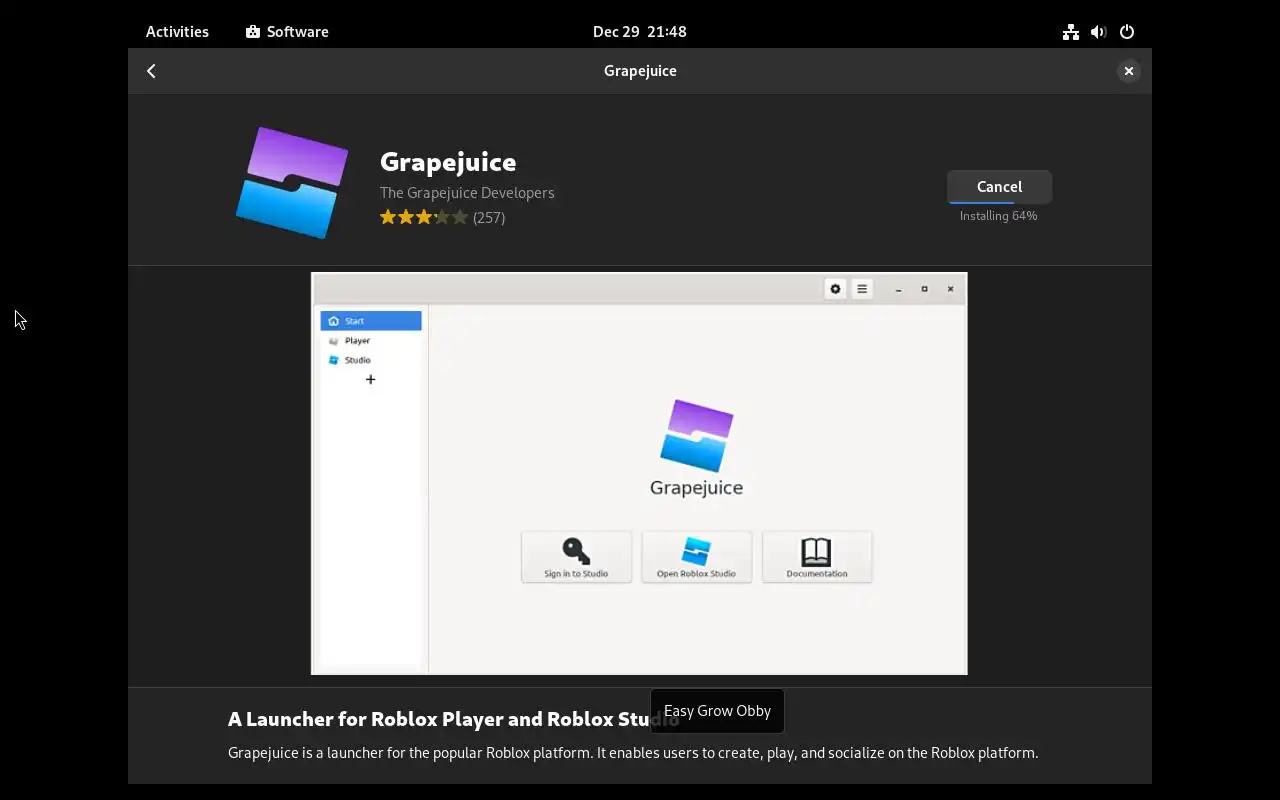Go back using the header arrow
Screen dimensions: 1280x800
point(151,71)
